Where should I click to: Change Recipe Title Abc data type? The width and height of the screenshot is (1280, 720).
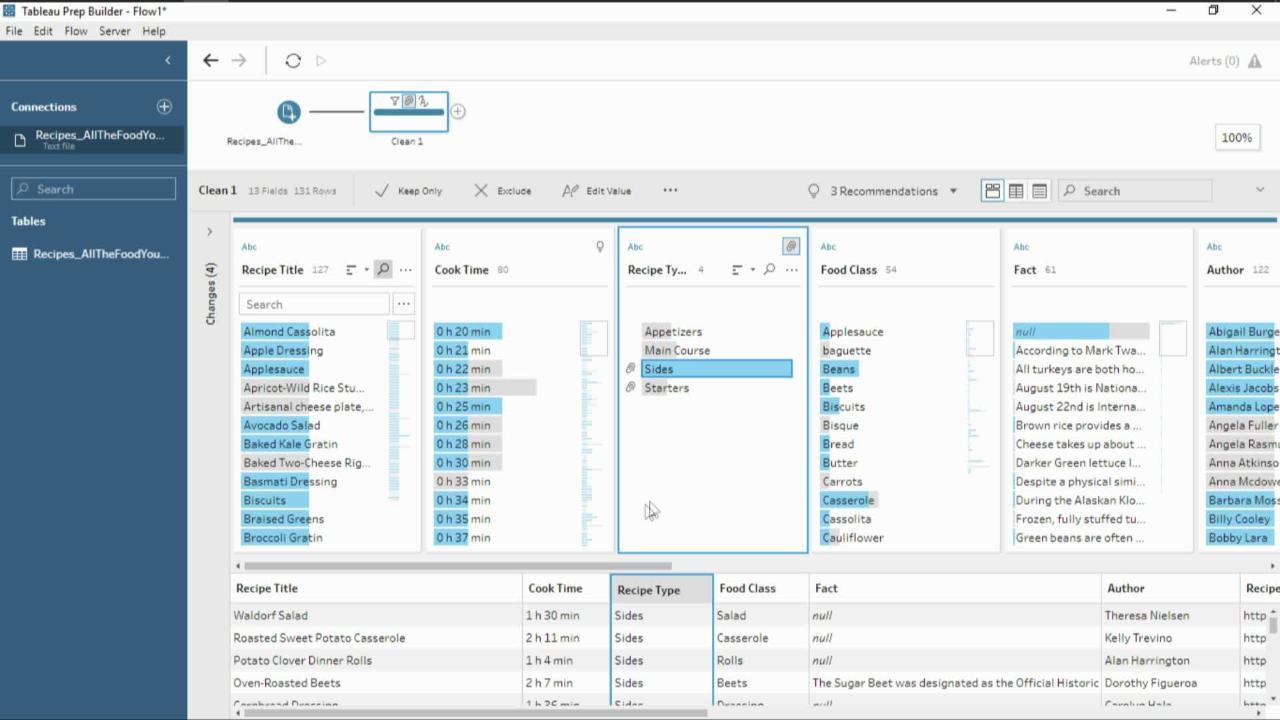pos(249,247)
